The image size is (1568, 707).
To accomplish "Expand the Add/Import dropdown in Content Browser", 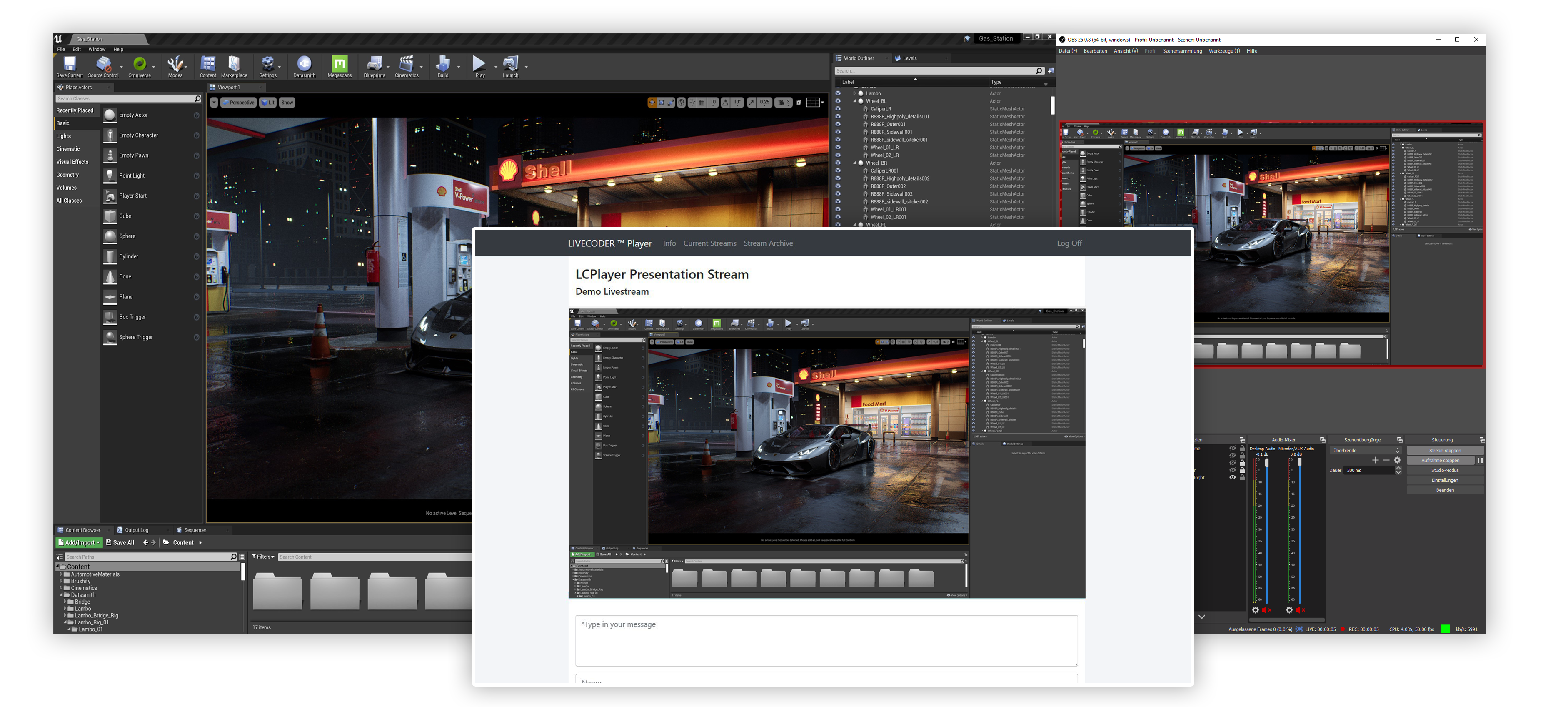I will pyautogui.click(x=80, y=543).
